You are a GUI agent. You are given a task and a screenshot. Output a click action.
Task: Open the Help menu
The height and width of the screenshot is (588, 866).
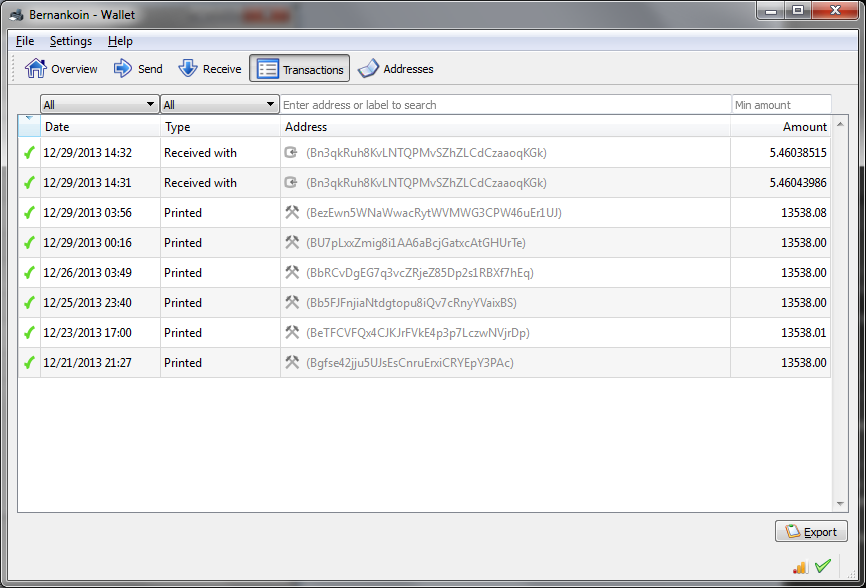(x=120, y=41)
